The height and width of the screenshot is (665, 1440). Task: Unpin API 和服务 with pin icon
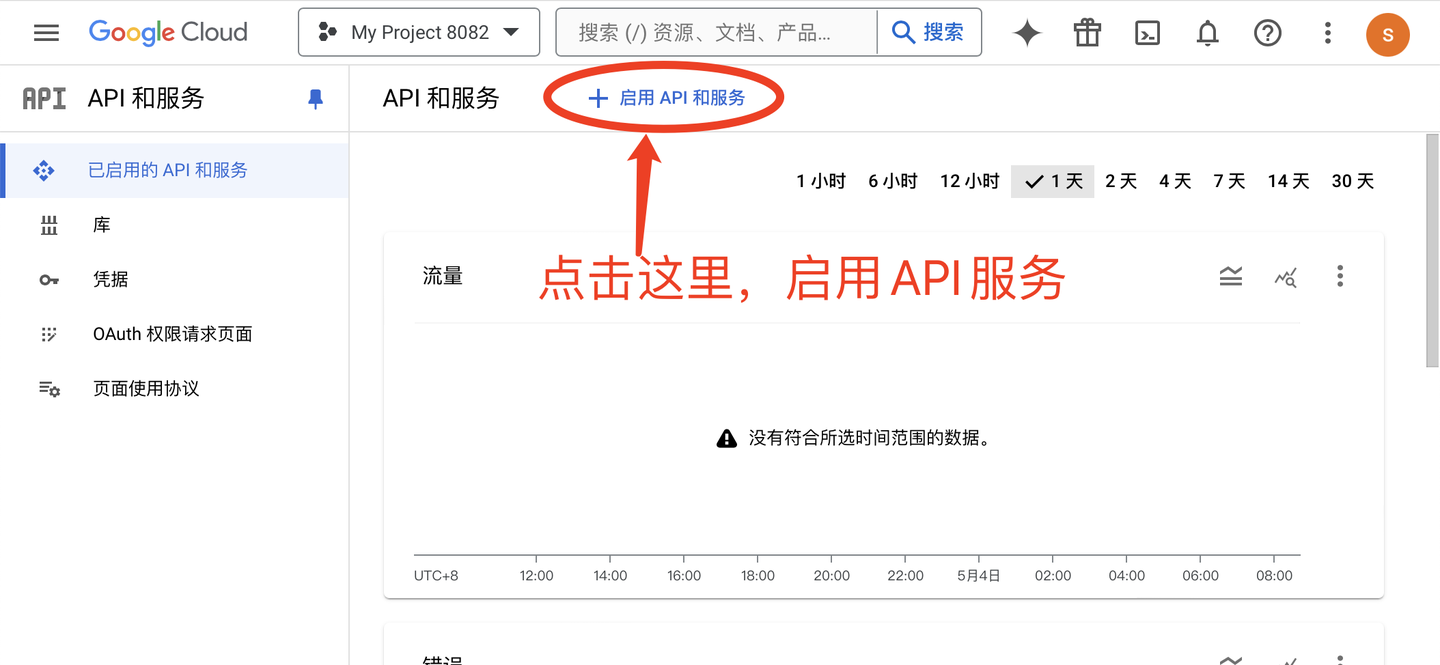point(316,98)
